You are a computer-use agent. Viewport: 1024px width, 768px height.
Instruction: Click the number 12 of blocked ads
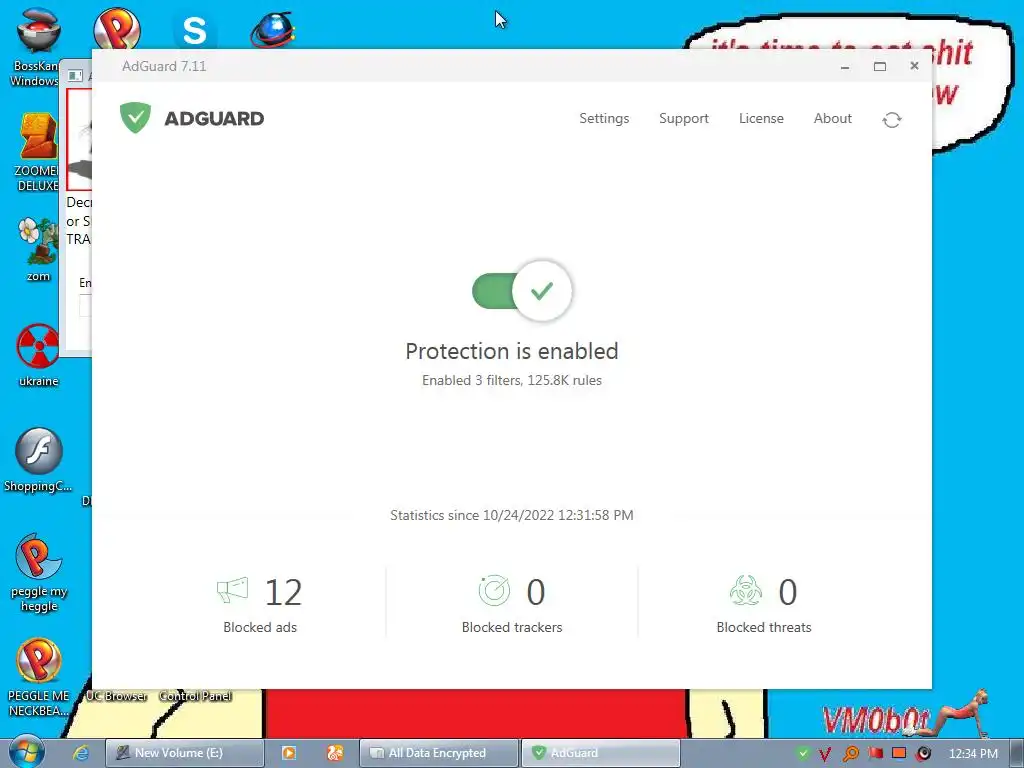point(283,592)
